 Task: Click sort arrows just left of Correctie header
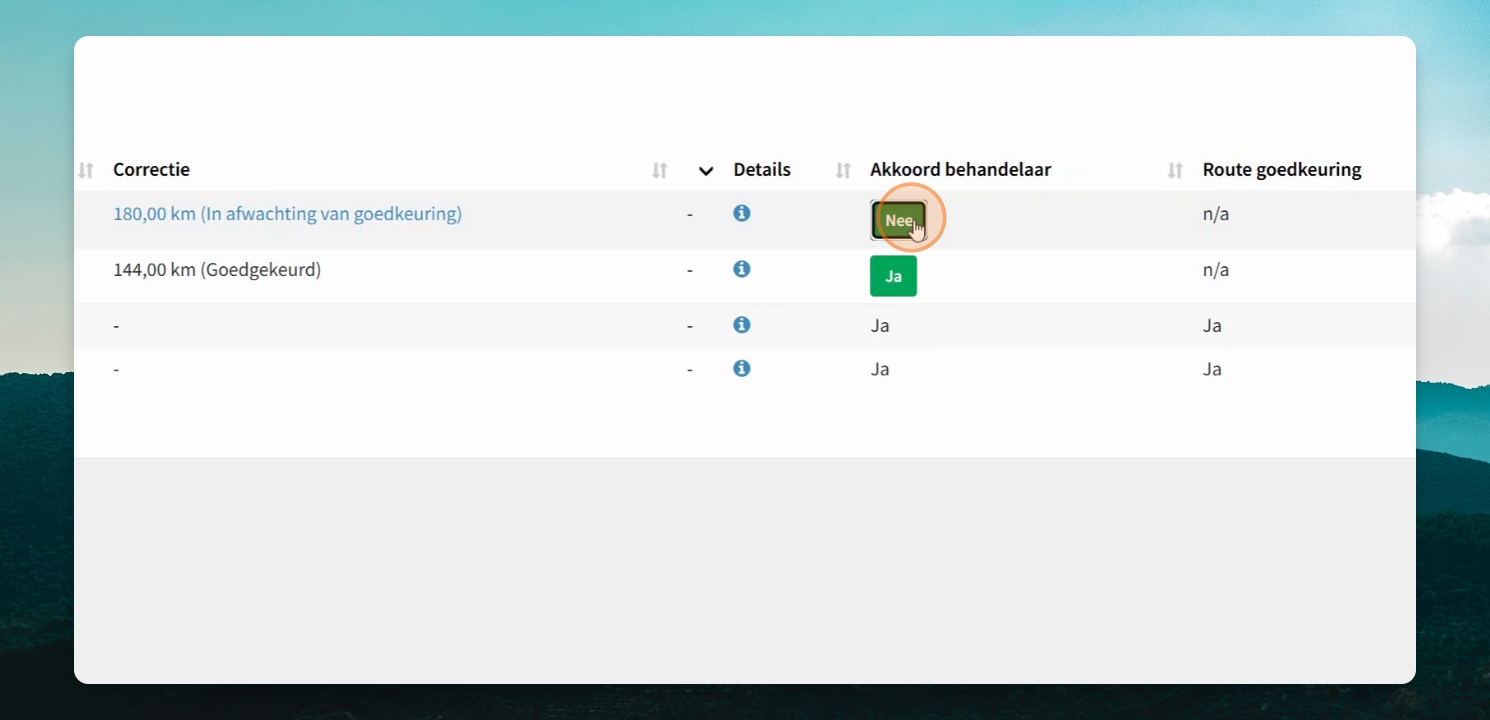click(86, 170)
